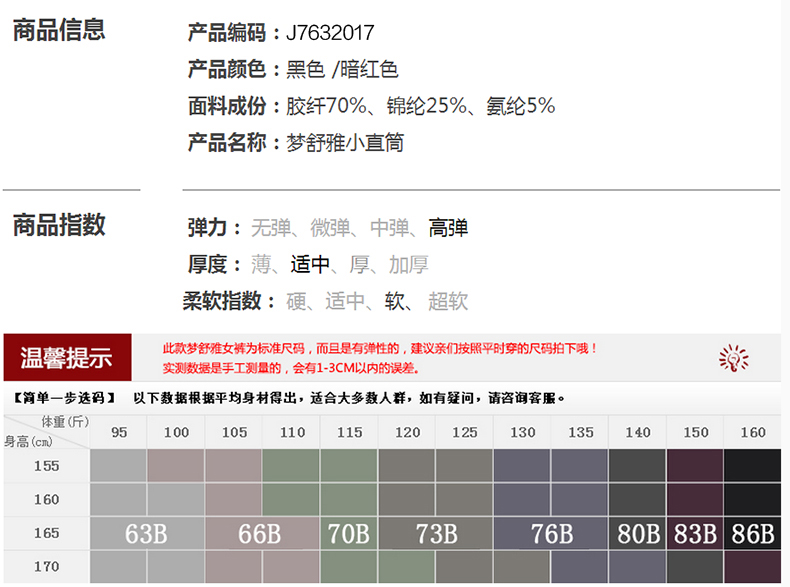790x587 pixels.
Task: Click weight column header 135
Action: (581, 432)
